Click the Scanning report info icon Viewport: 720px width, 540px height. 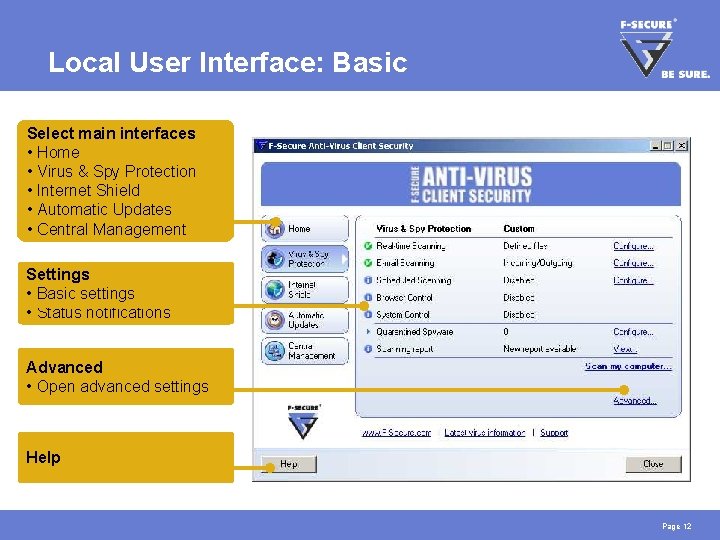point(368,349)
